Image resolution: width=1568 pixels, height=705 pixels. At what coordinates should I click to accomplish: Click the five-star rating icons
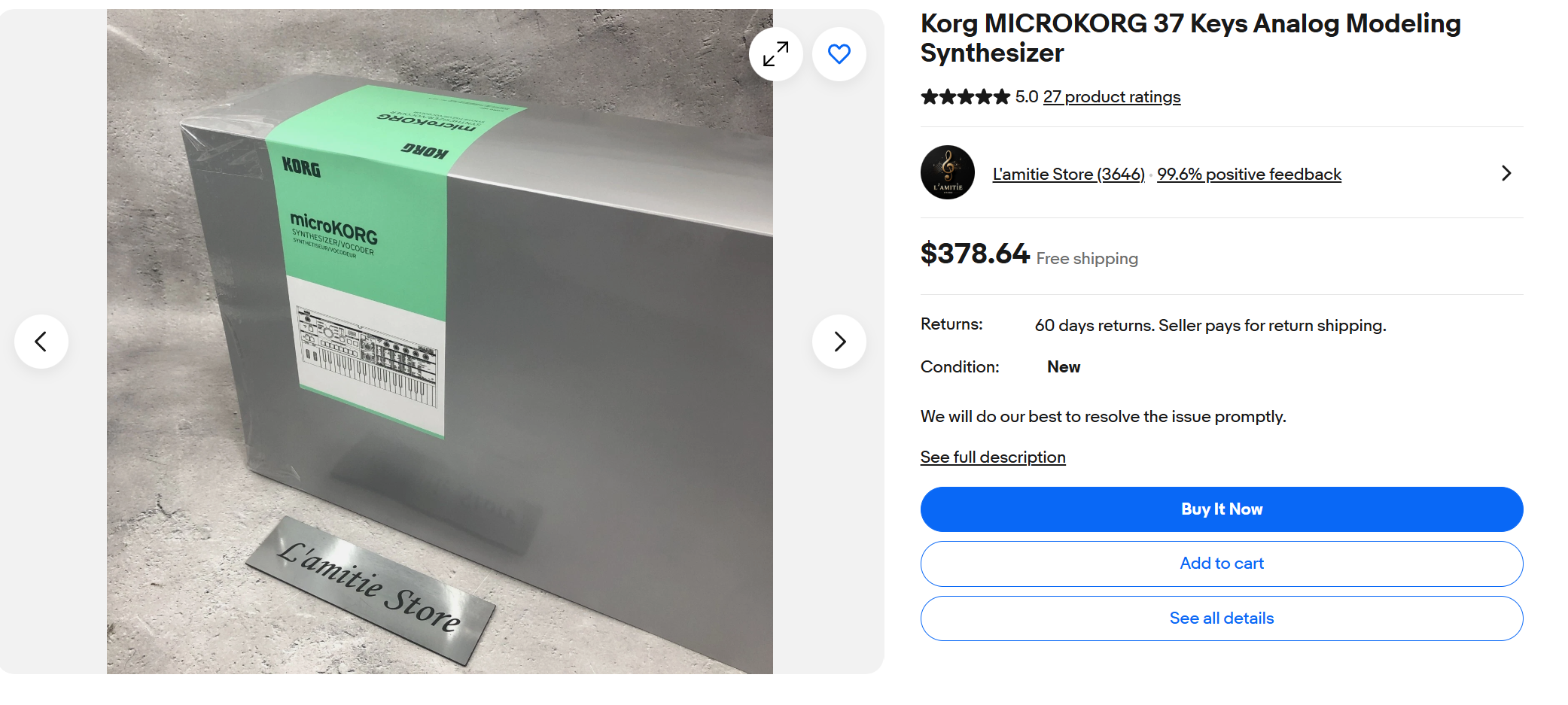click(x=965, y=96)
